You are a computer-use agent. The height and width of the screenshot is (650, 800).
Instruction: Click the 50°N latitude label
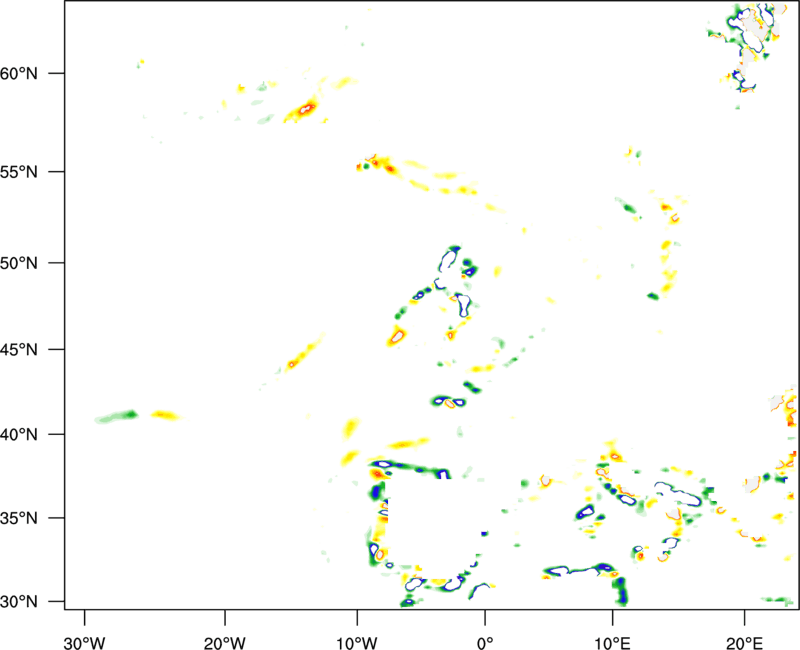[19, 263]
